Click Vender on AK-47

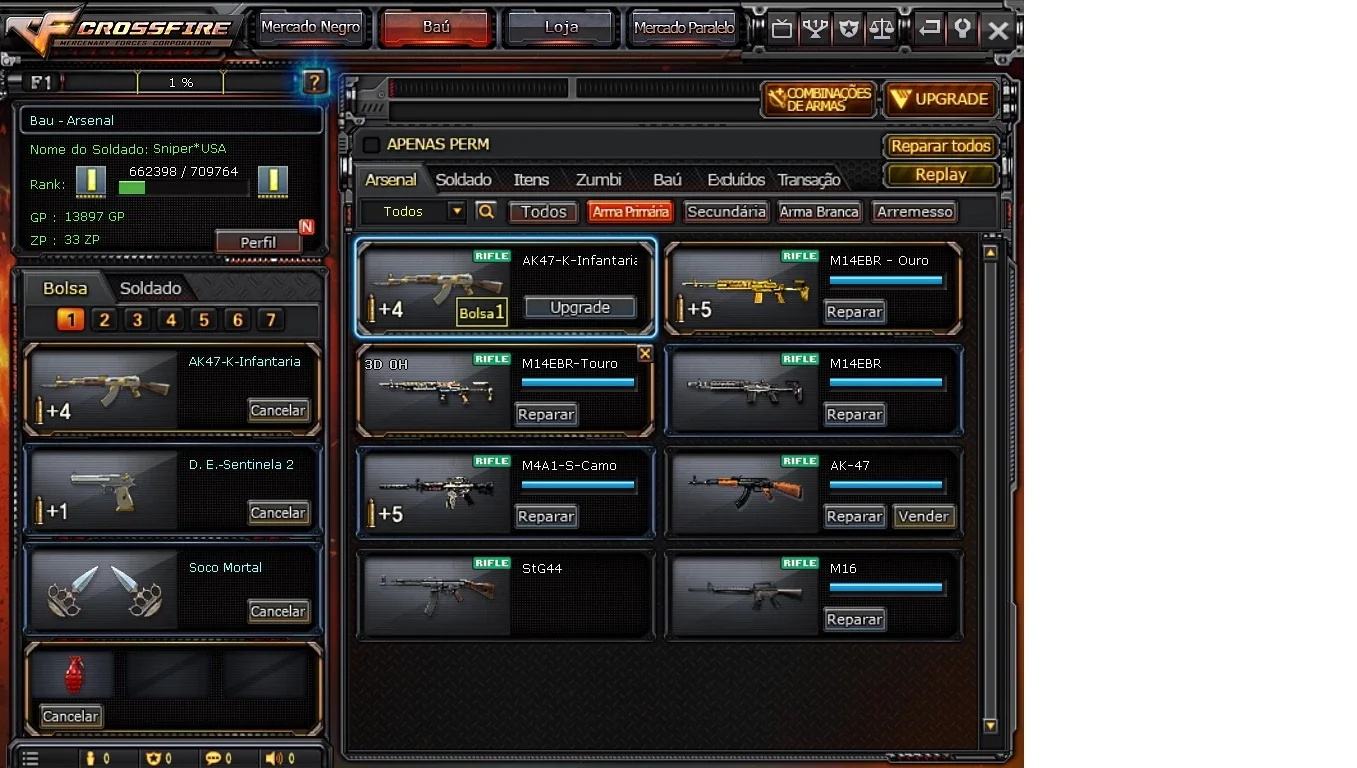tap(923, 516)
